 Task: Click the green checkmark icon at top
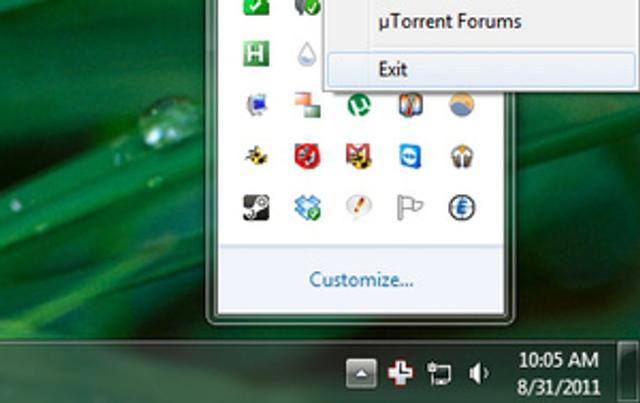click(x=256, y=7)
